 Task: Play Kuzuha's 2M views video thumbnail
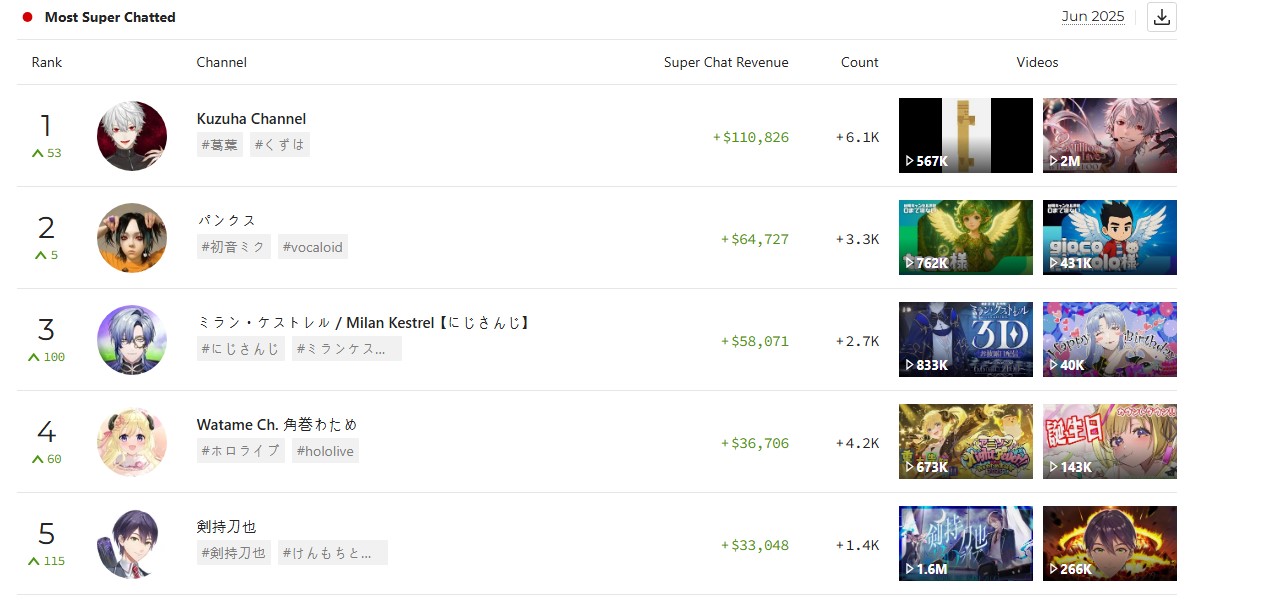[1110, 136]
